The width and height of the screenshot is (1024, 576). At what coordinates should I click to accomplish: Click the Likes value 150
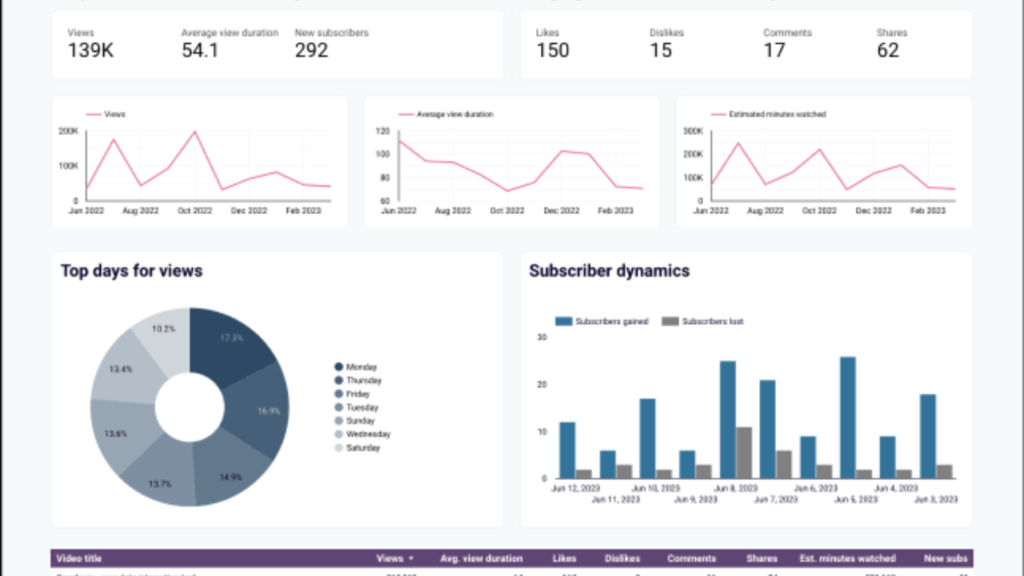click(553, 50)
